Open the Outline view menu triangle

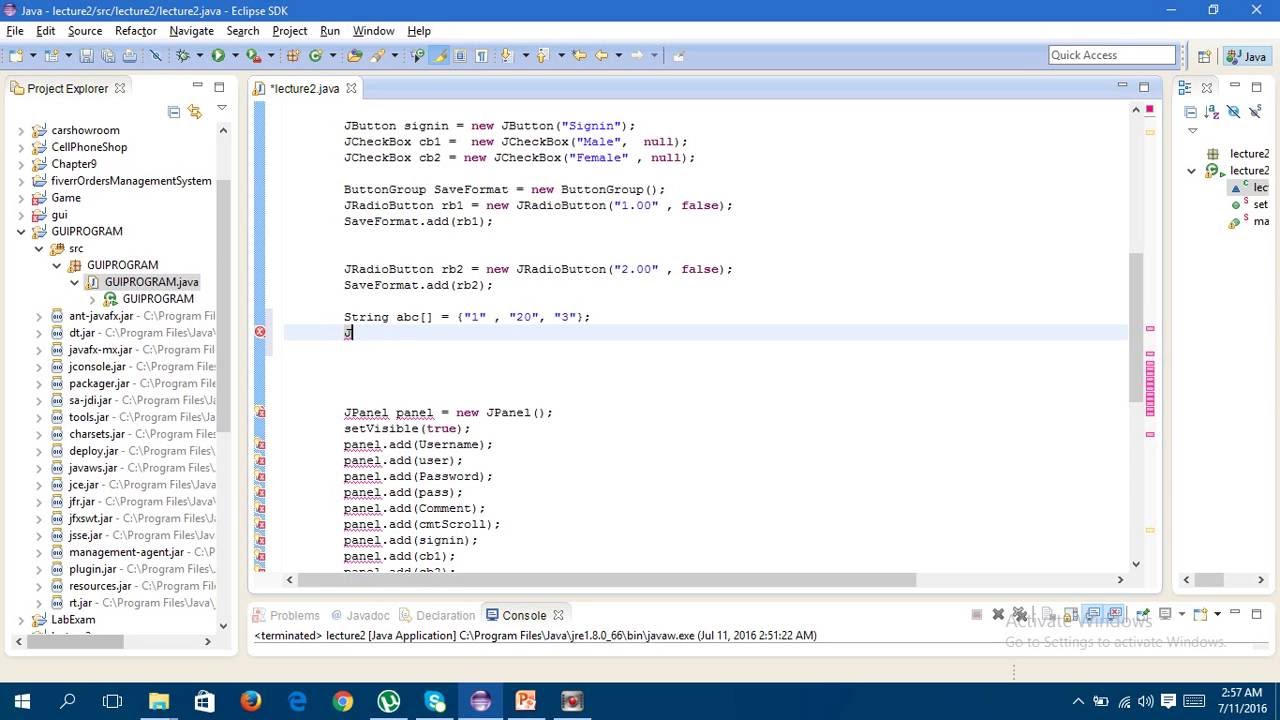click(x=1192, y=131)
